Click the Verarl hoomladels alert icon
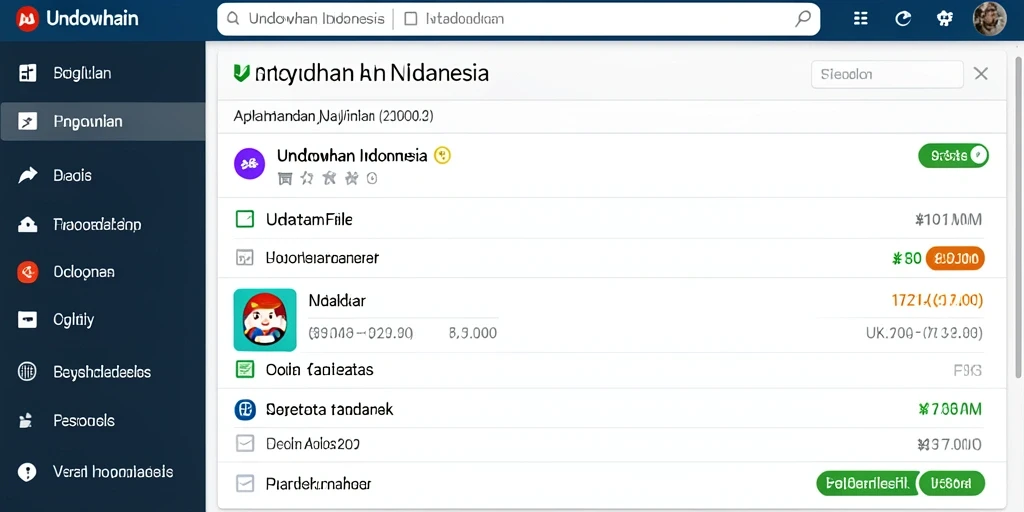The width and height of the screenshot is (1024, 512). tap(27, 472)
